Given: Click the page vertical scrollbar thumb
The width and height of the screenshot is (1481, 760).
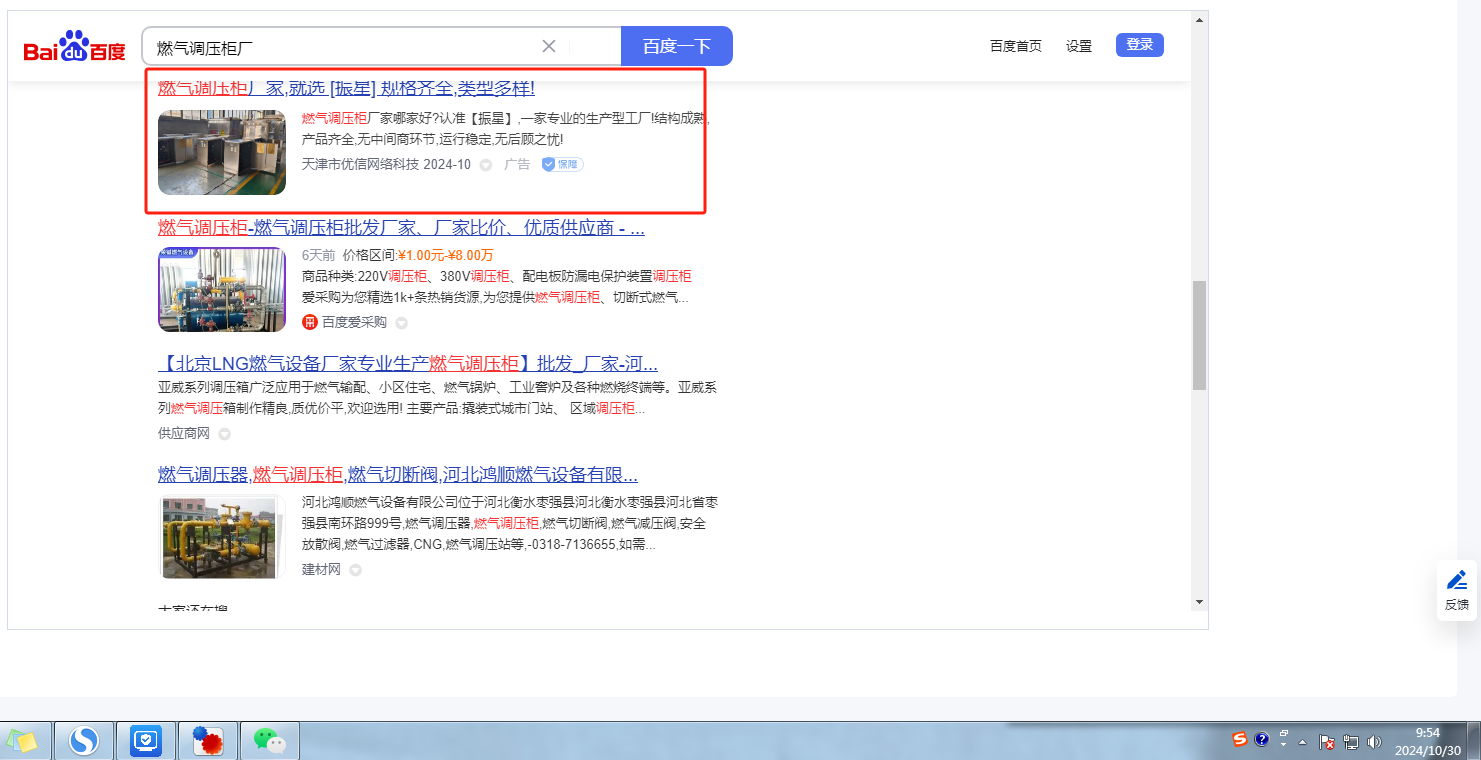Looking at the screenshot, I should point(1199,335).
